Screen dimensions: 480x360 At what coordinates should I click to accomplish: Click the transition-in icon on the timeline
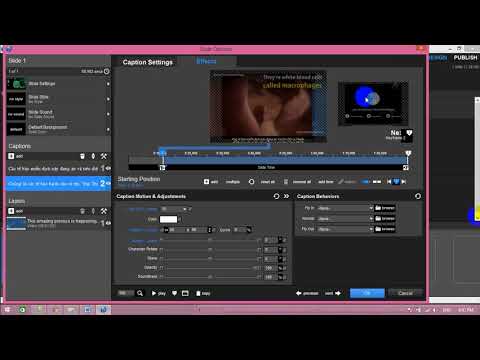tap(162, 167)
